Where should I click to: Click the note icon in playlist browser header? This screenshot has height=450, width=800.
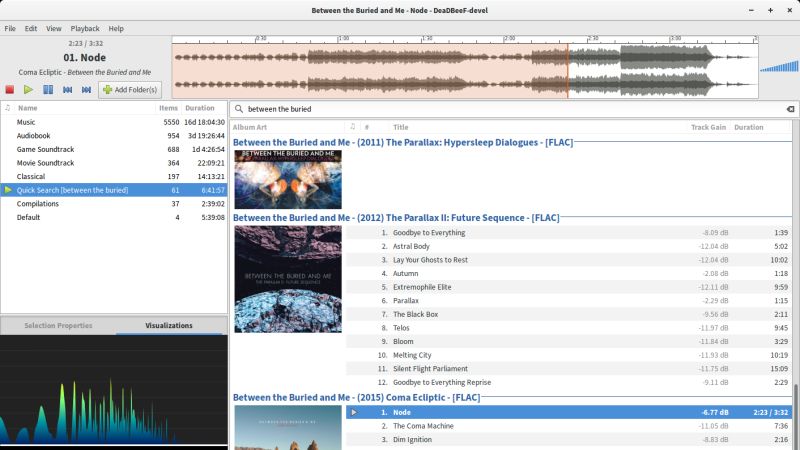[x=8, y=108]
